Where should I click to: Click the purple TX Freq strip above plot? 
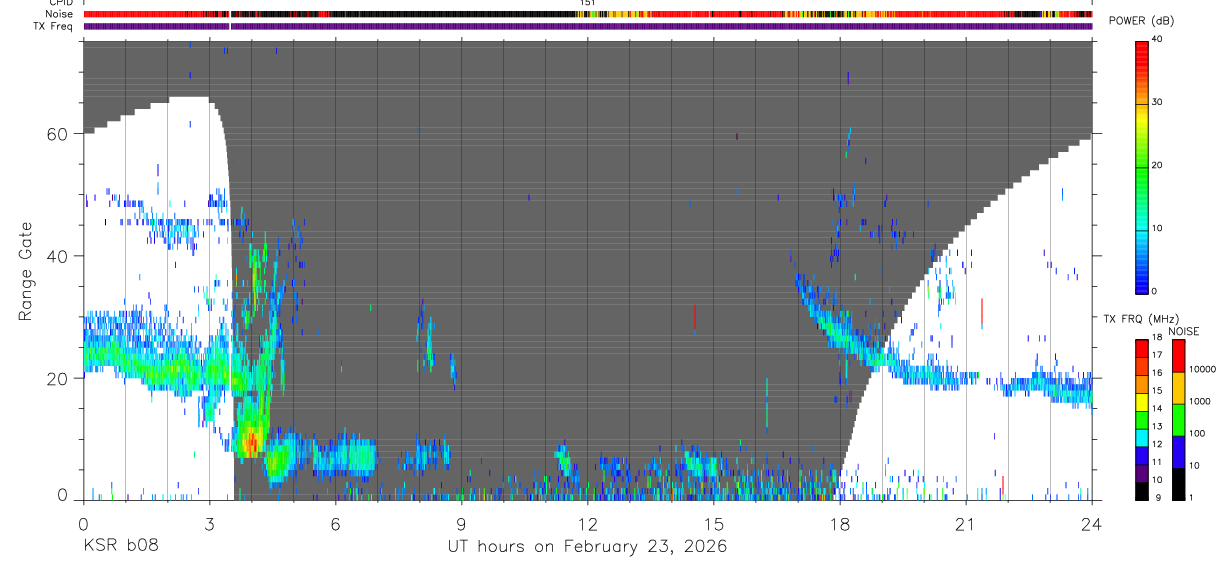click(x=588, y=26)
